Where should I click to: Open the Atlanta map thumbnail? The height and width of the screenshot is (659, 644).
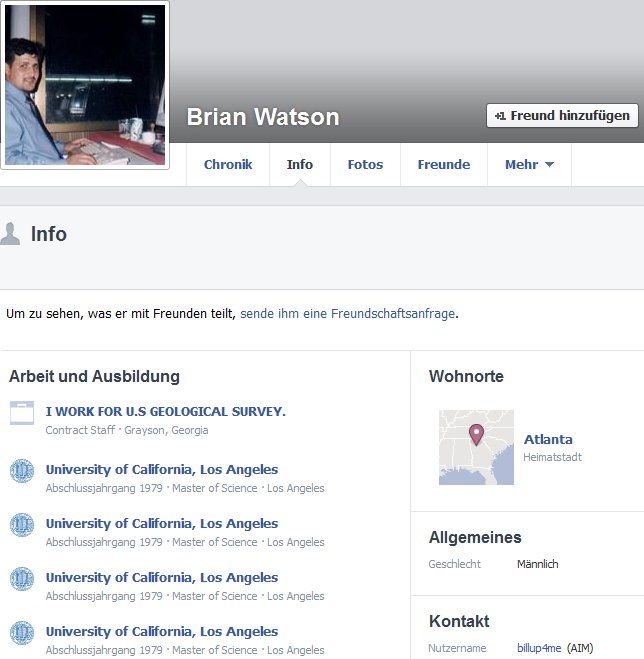pyautogui.click(x=476, y=447)
